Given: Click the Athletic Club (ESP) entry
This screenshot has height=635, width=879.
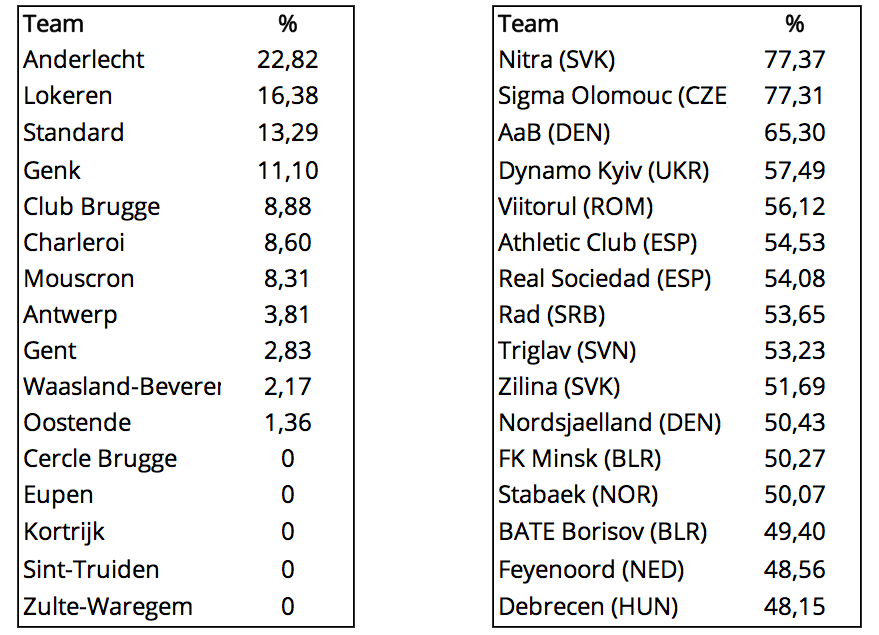Looking at the screenshot, I should [x=598, y=243].
